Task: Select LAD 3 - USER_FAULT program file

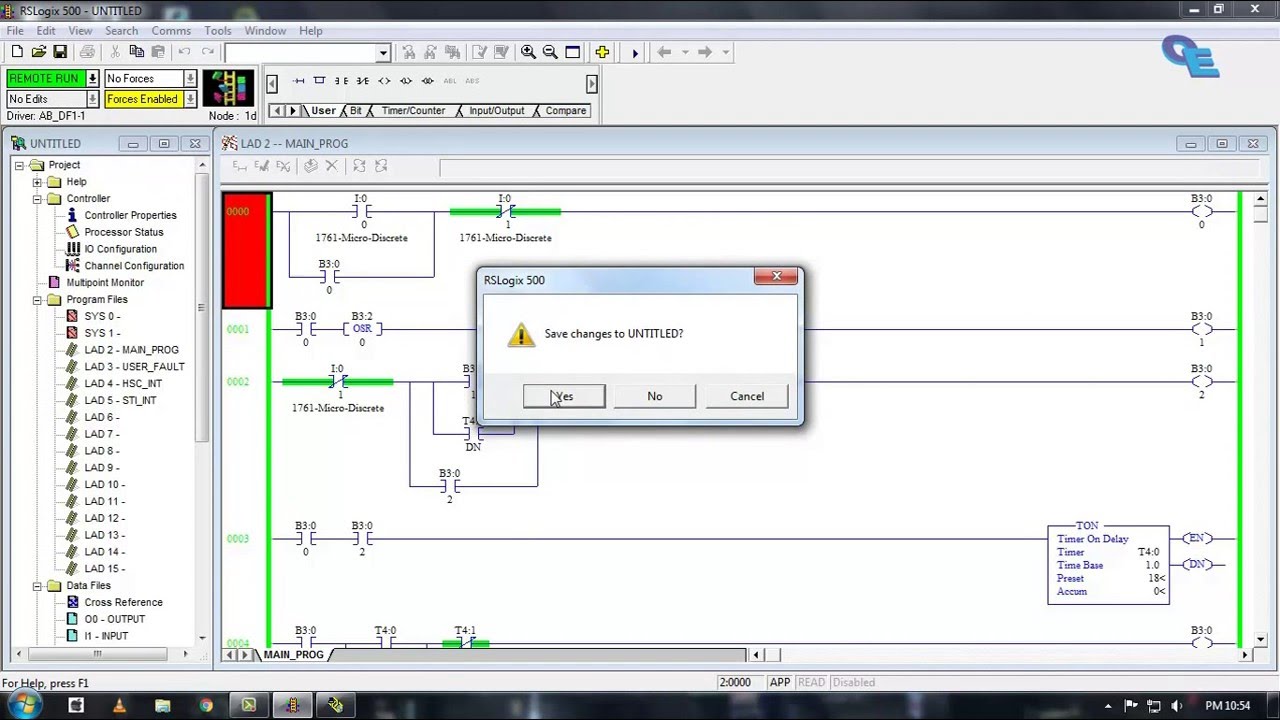Action: (134, 367)
